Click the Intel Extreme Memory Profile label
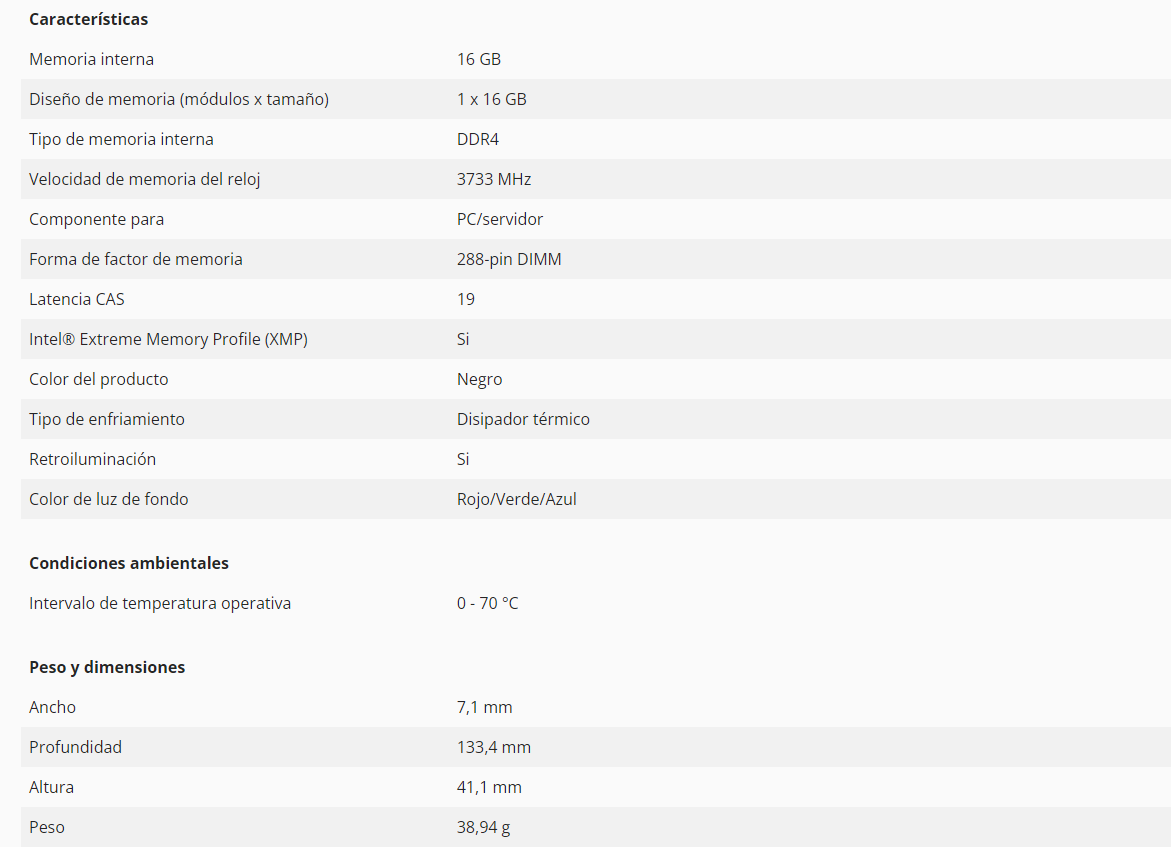Screen dimensions: 1171x847 pyautogui.click(x=168, y=339)
